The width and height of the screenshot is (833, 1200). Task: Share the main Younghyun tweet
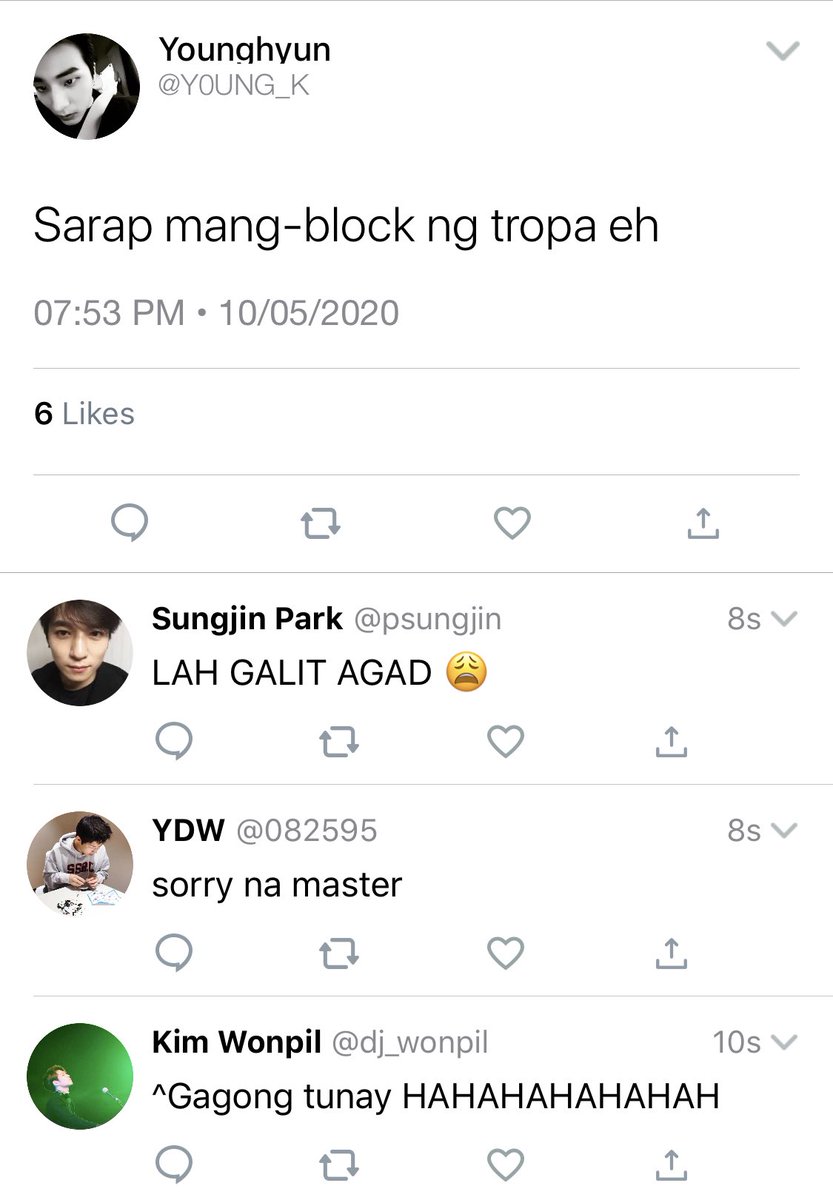click(x=703, y=522)
